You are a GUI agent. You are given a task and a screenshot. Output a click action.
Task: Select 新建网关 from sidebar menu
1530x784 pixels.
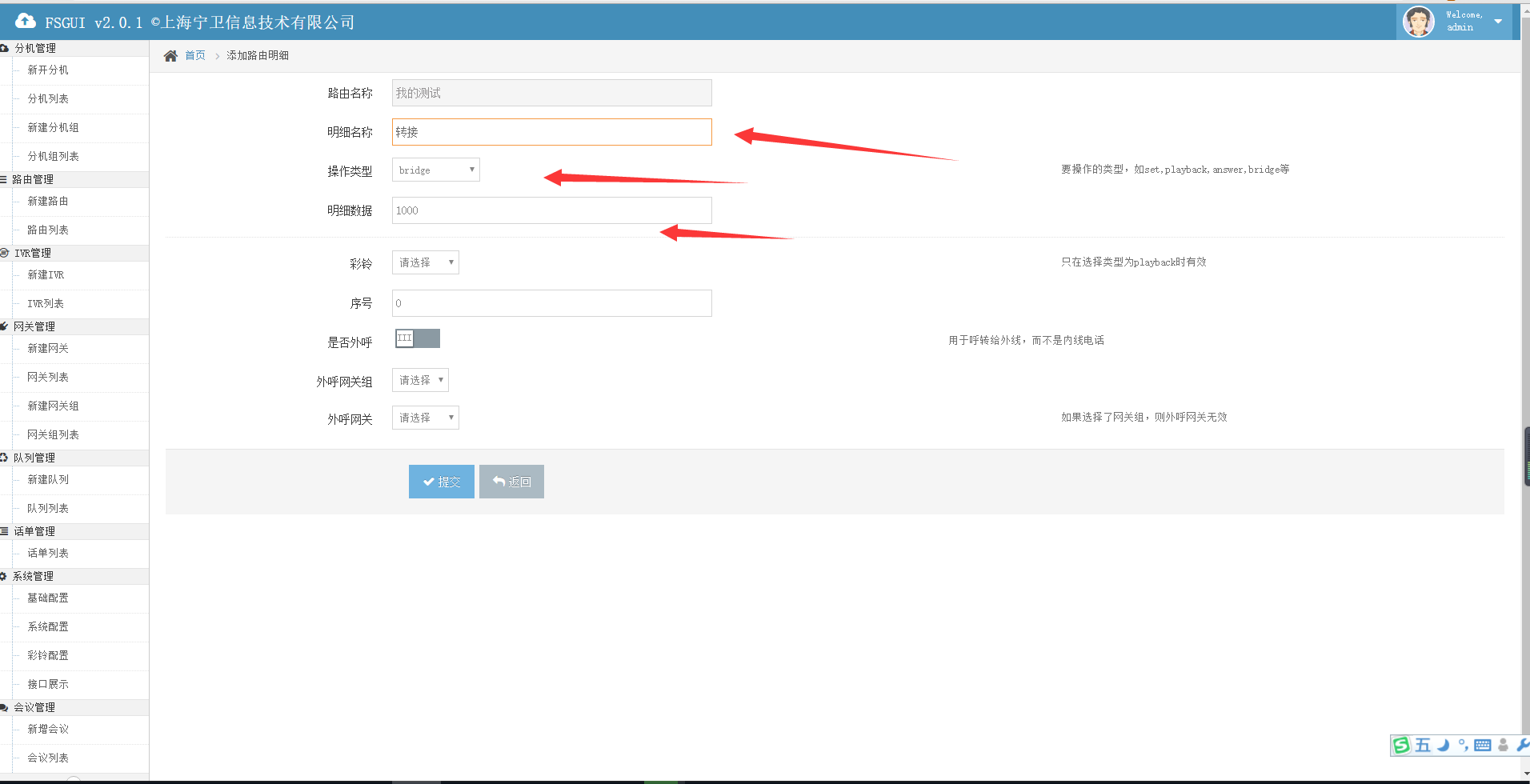click(x=48, y=349)
